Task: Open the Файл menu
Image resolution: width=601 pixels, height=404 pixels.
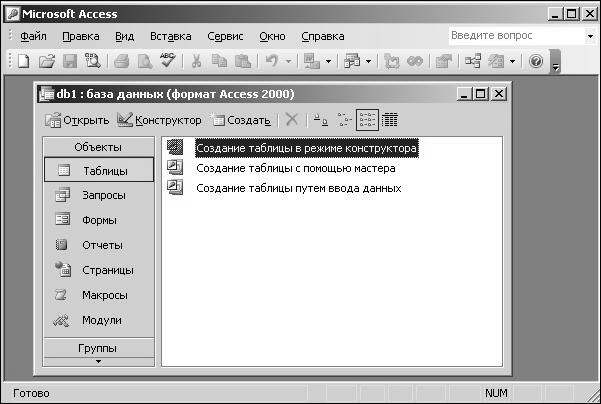Action: pos(33,36)
